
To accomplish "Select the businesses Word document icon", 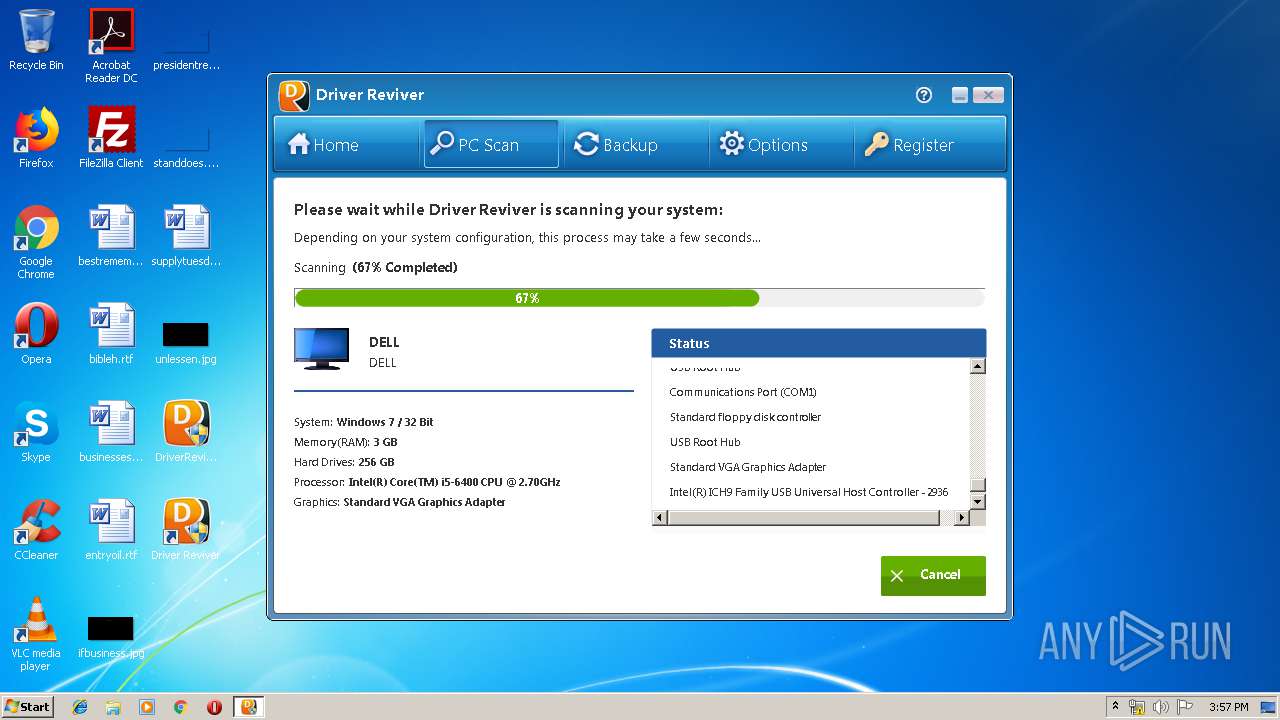I will pos(111,432).
